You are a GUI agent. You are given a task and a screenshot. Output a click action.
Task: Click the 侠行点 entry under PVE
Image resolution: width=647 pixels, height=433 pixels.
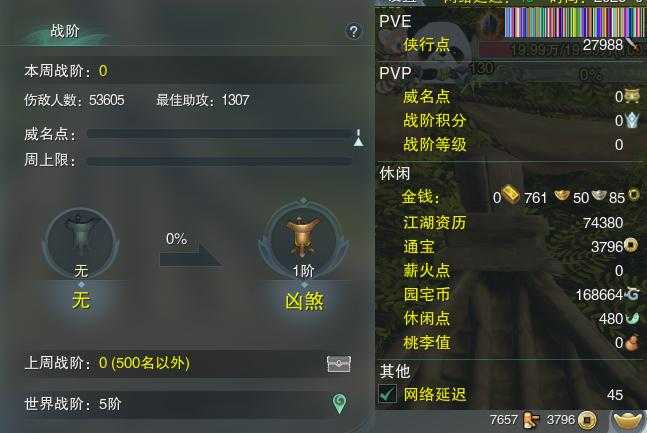(427, 45)
